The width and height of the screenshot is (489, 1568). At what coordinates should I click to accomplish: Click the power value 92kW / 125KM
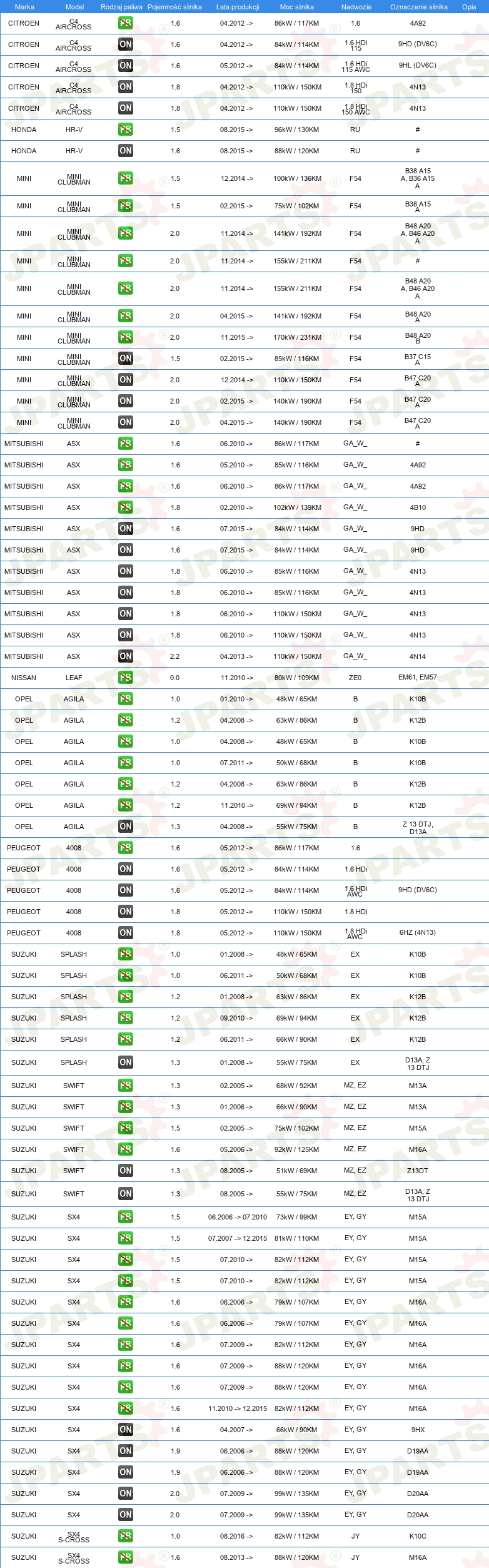pos(296,1149)
